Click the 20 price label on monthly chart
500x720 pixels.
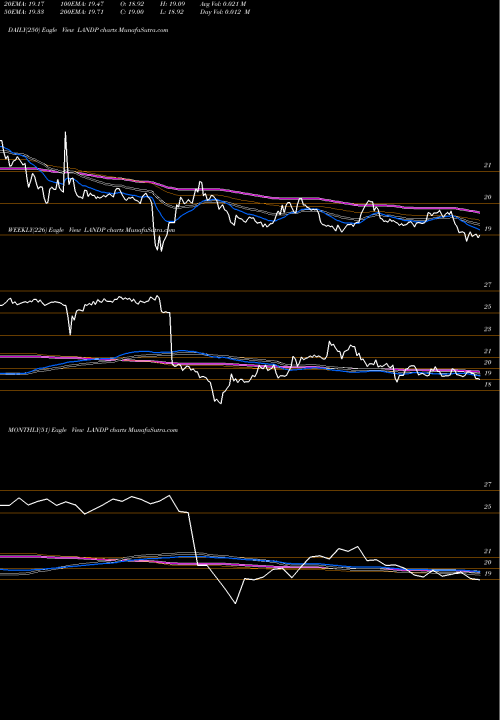click(x=488, y=562)
